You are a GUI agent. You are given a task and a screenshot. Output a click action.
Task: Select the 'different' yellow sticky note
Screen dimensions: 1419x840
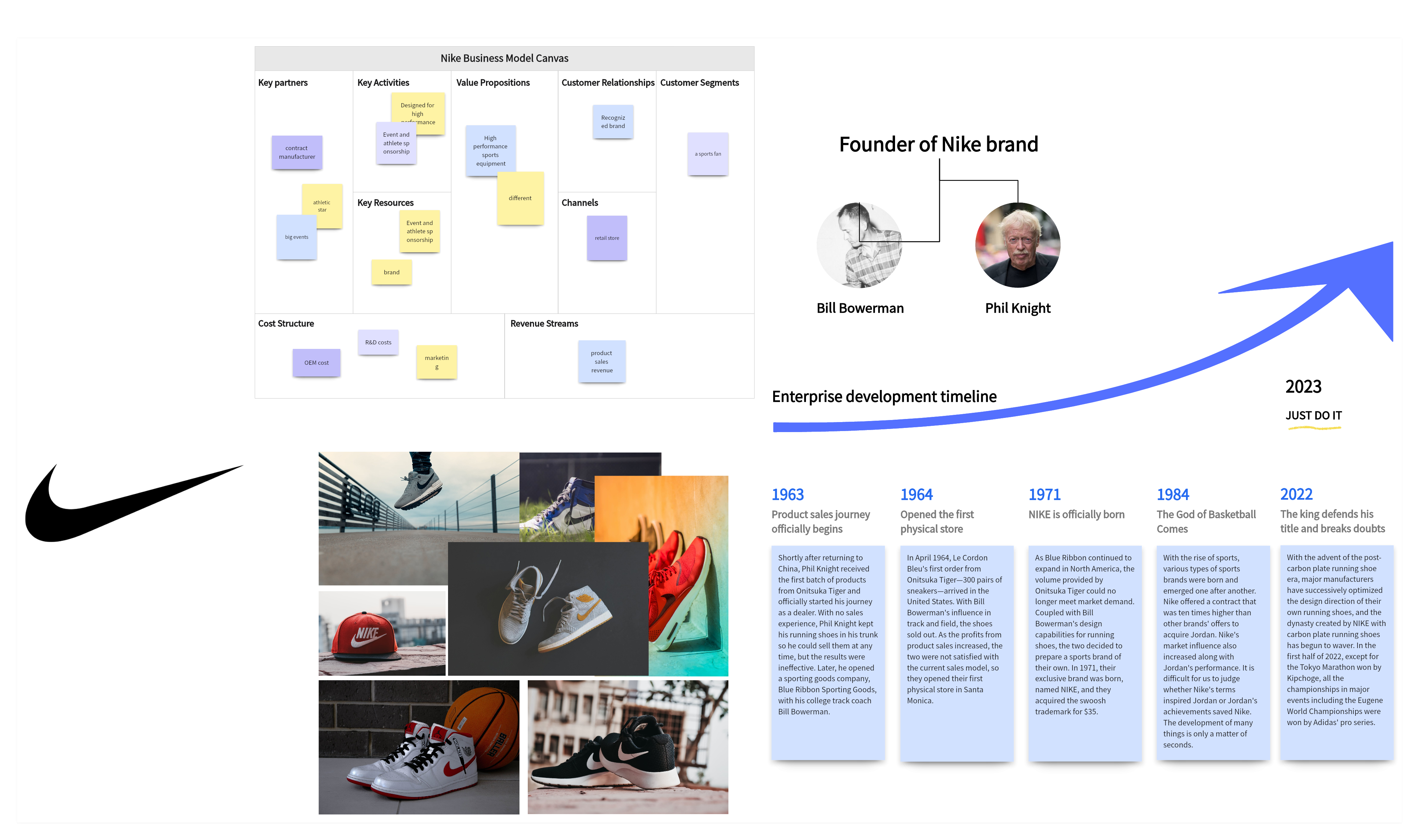520,198
